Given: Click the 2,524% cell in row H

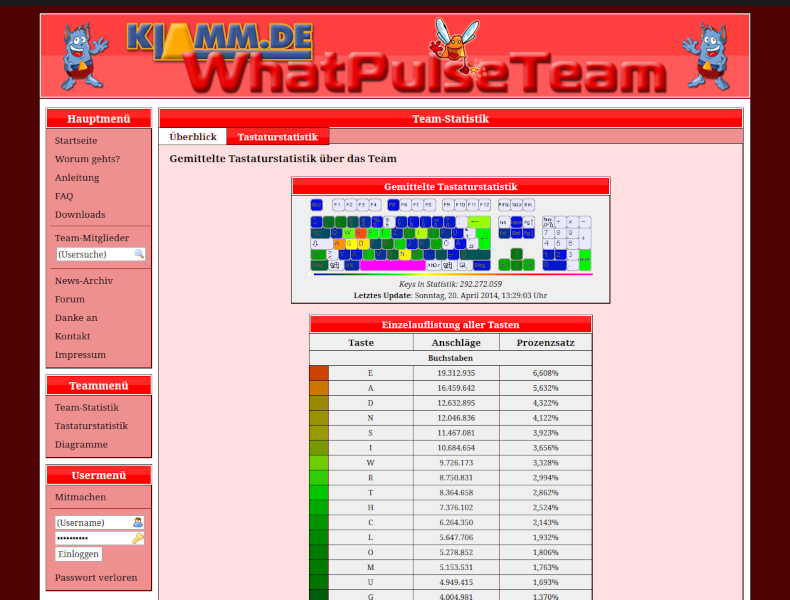Looking at the screenshot, I should pos(546,508).
